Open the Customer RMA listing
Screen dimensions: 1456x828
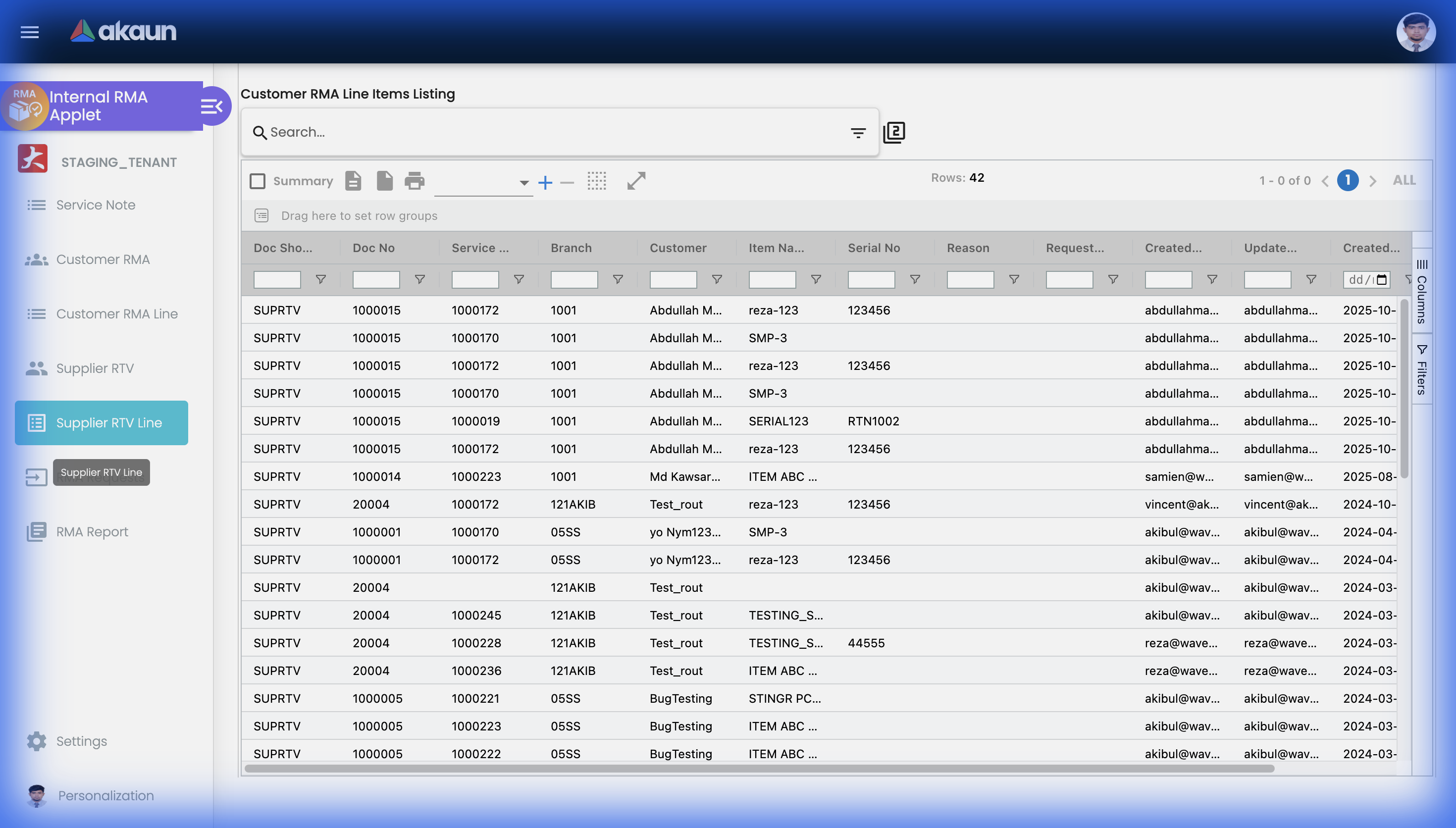pyautogui.click(x=103, y=259)
